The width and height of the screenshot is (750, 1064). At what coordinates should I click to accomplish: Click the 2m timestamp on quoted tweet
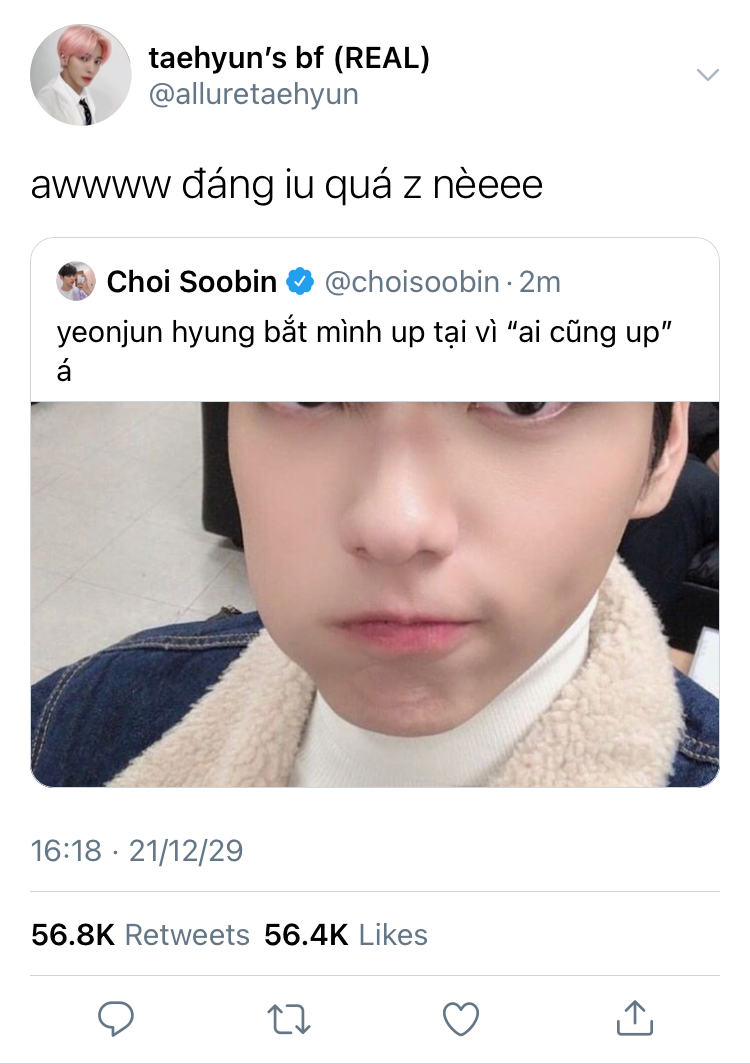point(540,282)
